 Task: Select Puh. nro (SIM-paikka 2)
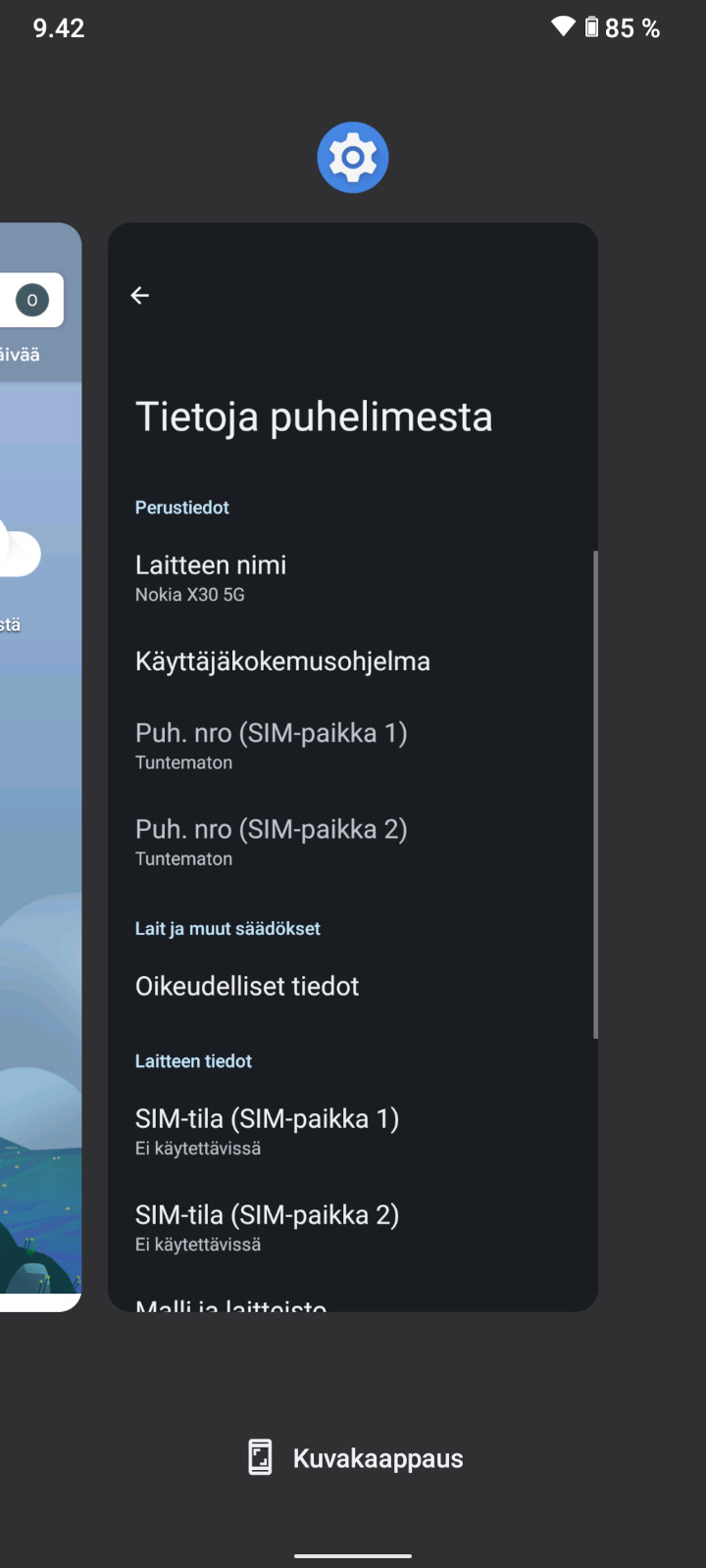coord(271,842)
